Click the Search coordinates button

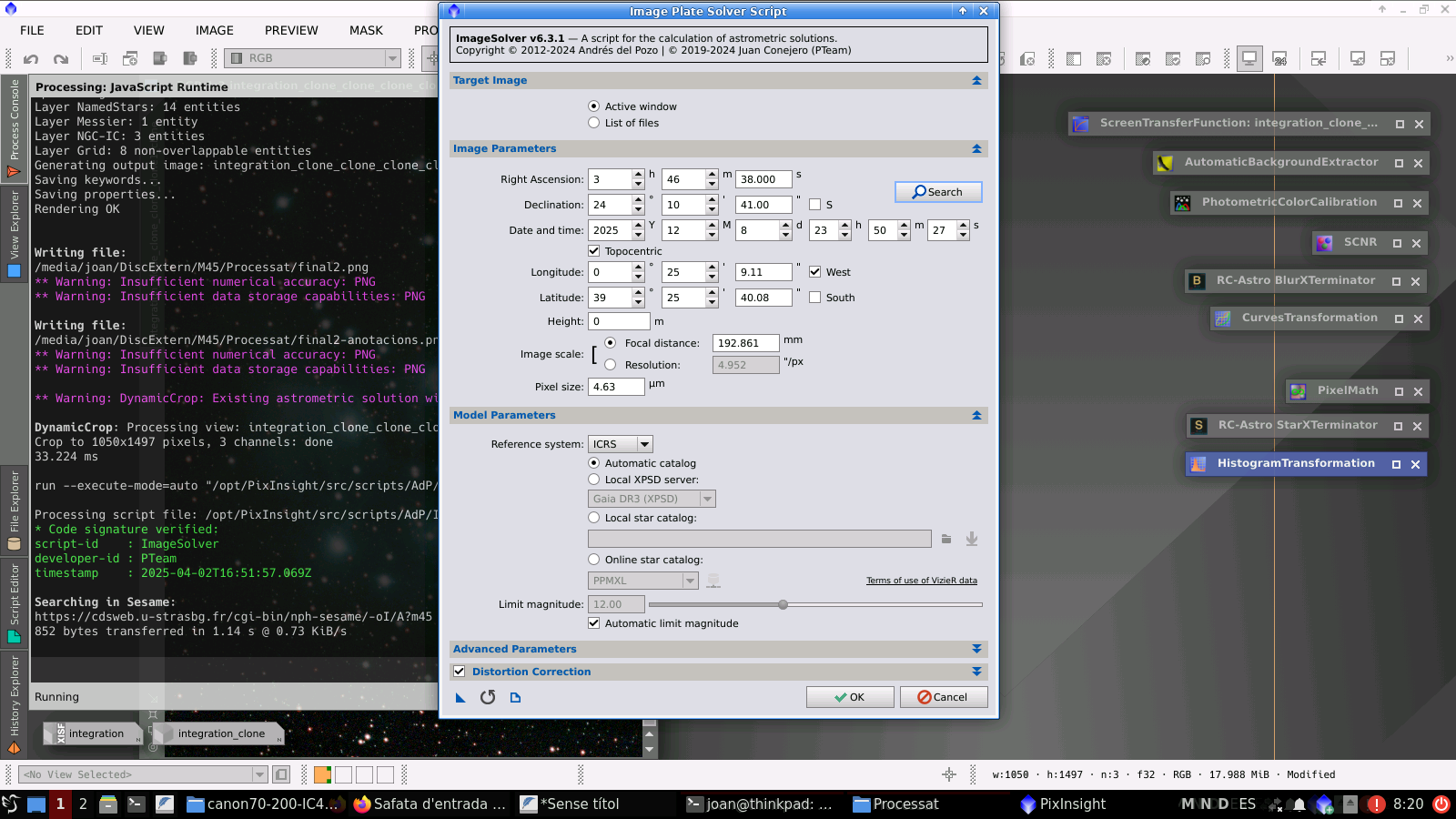(938, 192)
